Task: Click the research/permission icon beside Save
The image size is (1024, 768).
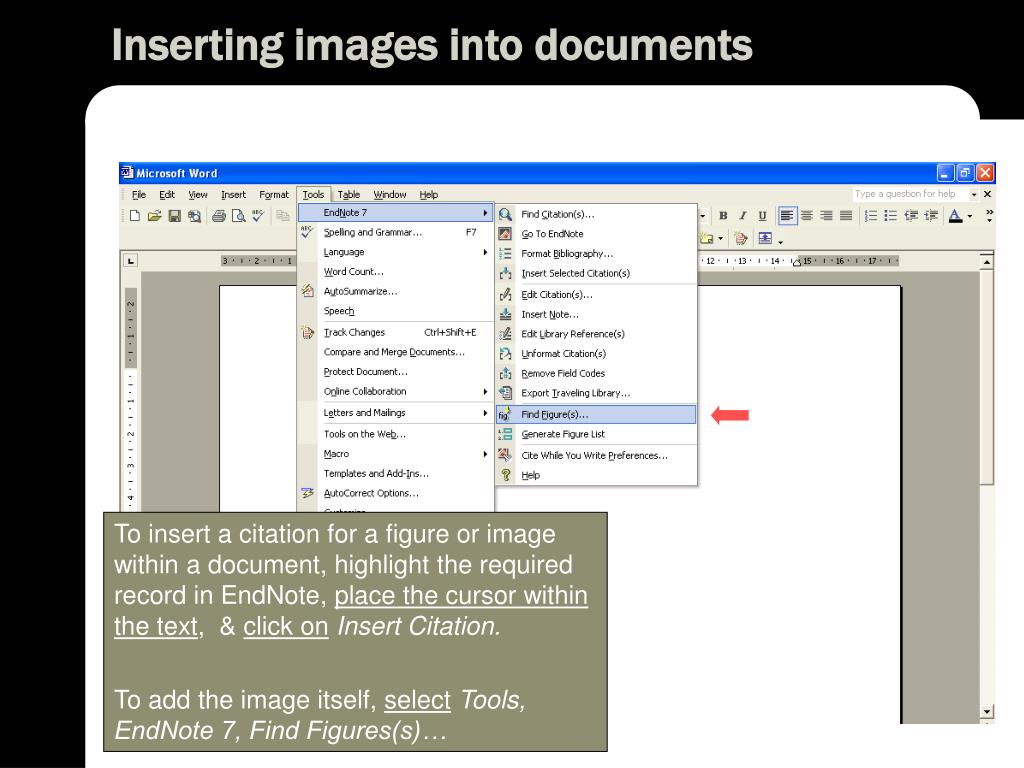Action: pyautogui.click(x=194, y=216)
